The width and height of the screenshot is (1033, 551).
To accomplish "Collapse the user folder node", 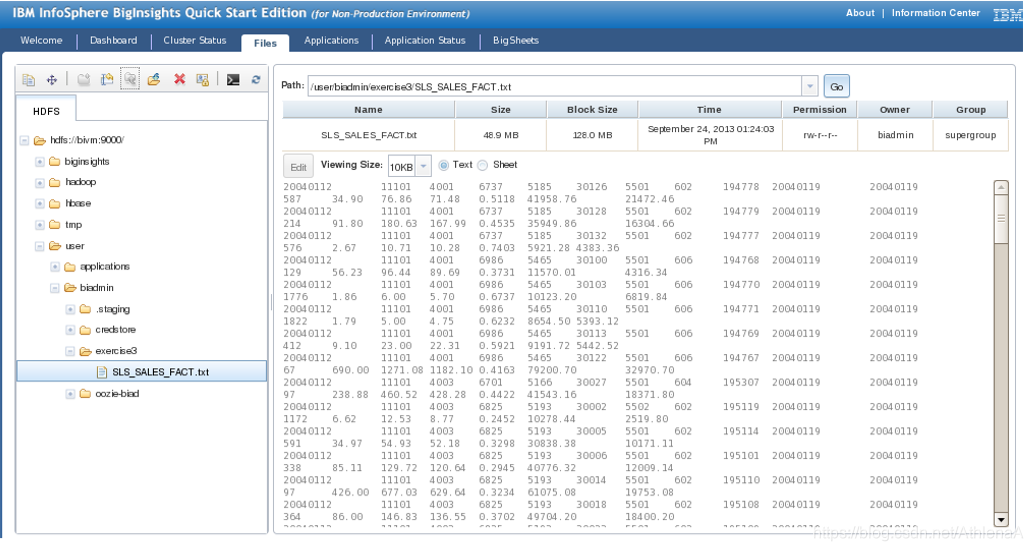I will pyautogui.click(x=40, y=246).
